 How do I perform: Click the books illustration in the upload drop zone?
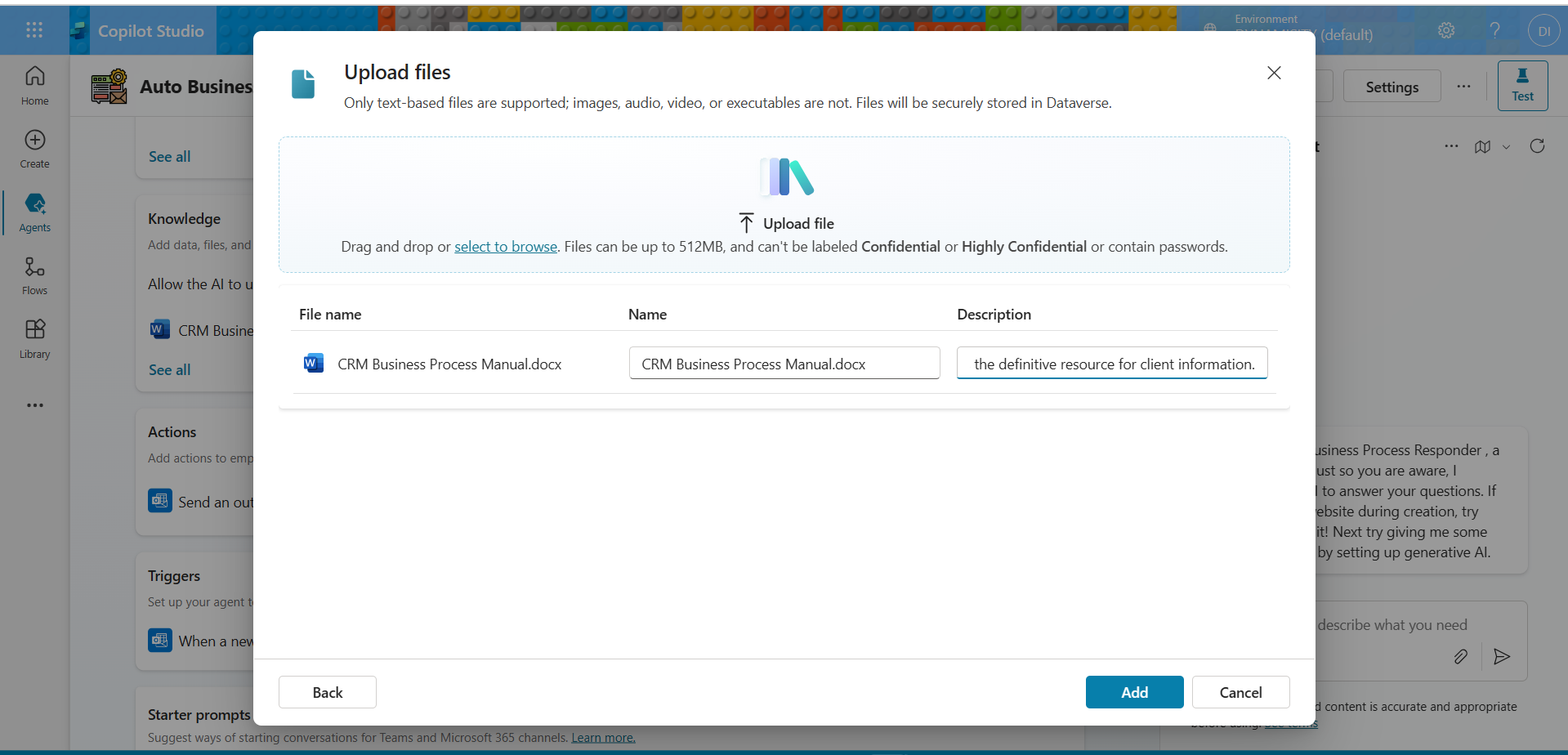(x=786, y=177)
